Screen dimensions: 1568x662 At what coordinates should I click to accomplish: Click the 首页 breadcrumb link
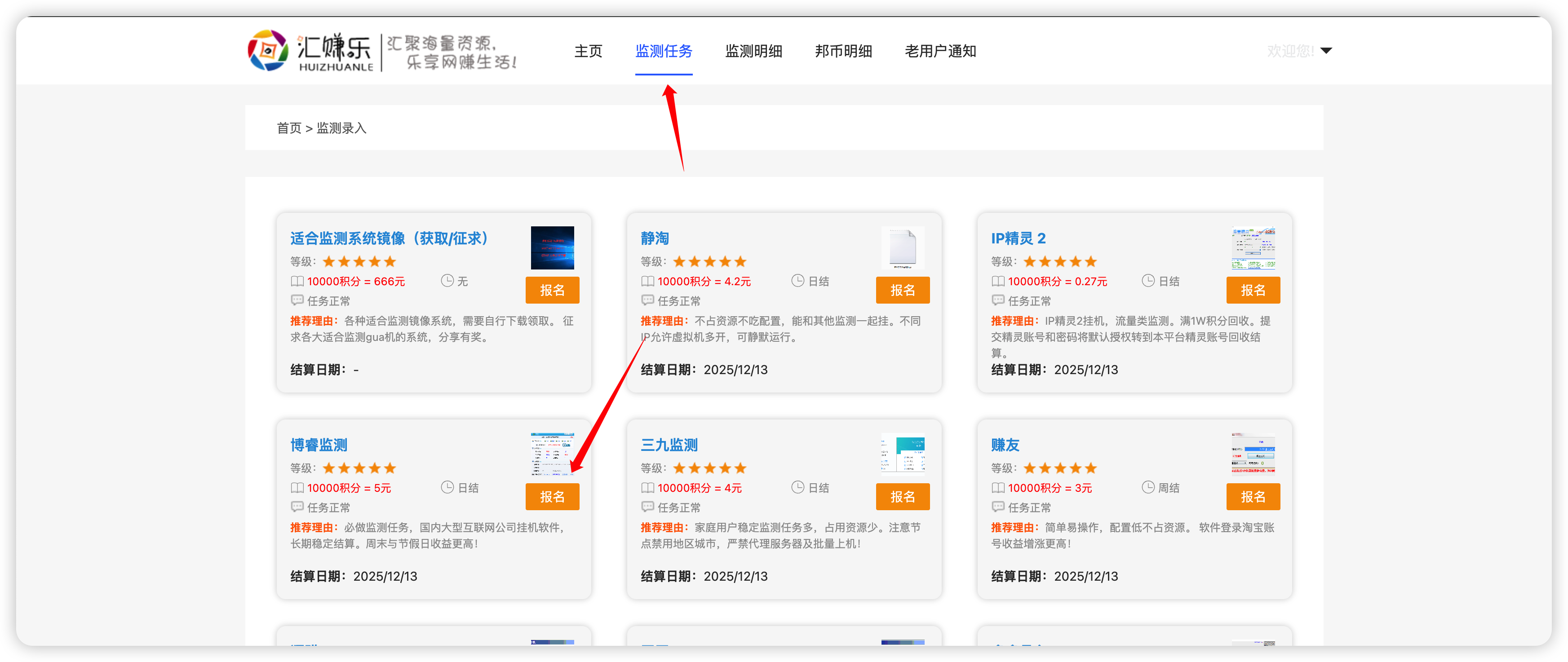pyautogui.click(x=288, y=128)
